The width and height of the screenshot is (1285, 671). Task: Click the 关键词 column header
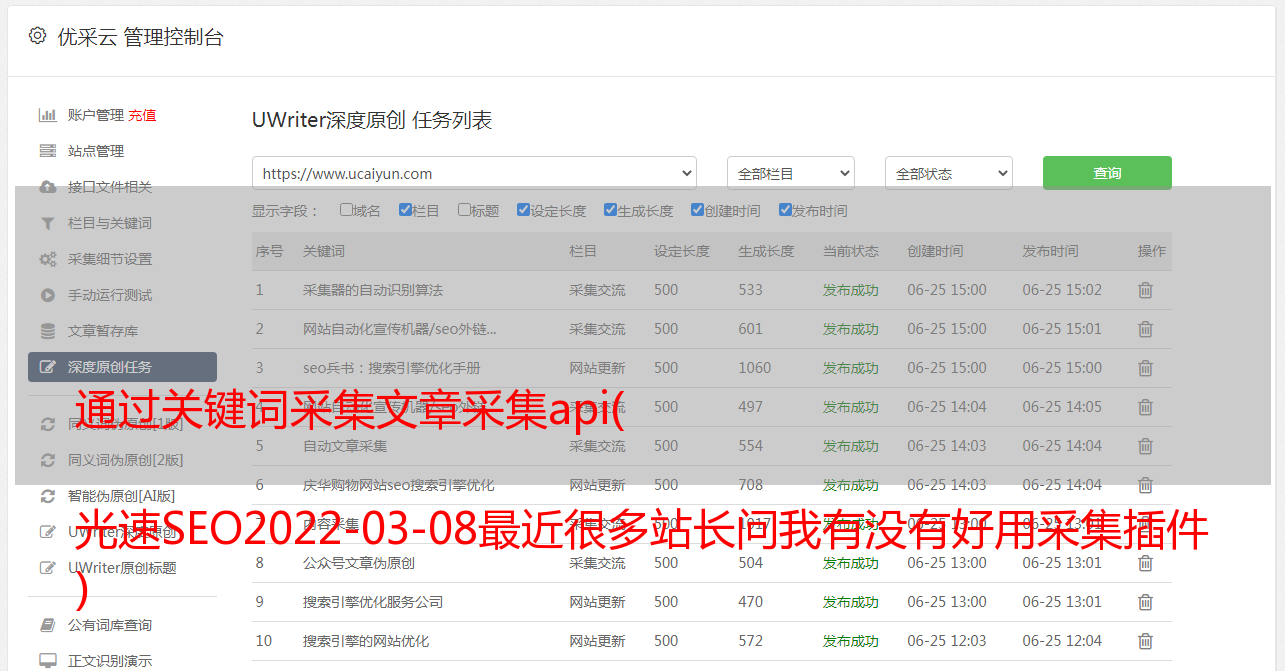click(324, 251)
